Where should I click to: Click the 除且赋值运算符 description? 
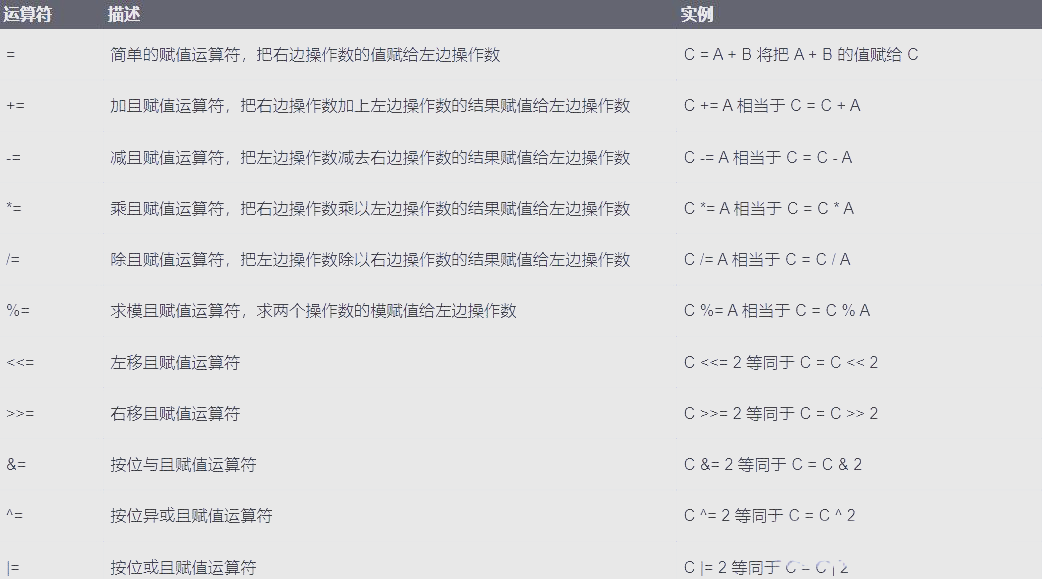click(x=370, y=259)
